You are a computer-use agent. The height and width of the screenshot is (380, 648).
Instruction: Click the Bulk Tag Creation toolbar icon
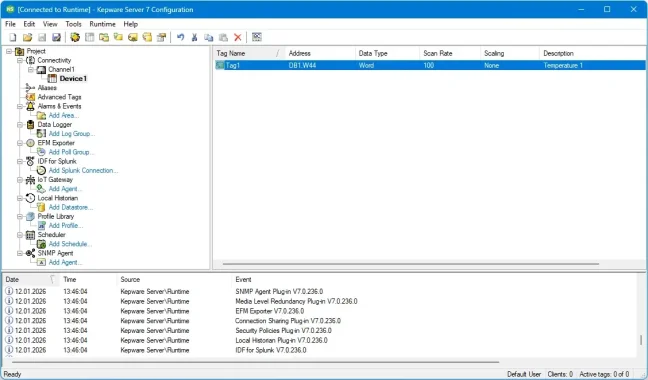133,38
